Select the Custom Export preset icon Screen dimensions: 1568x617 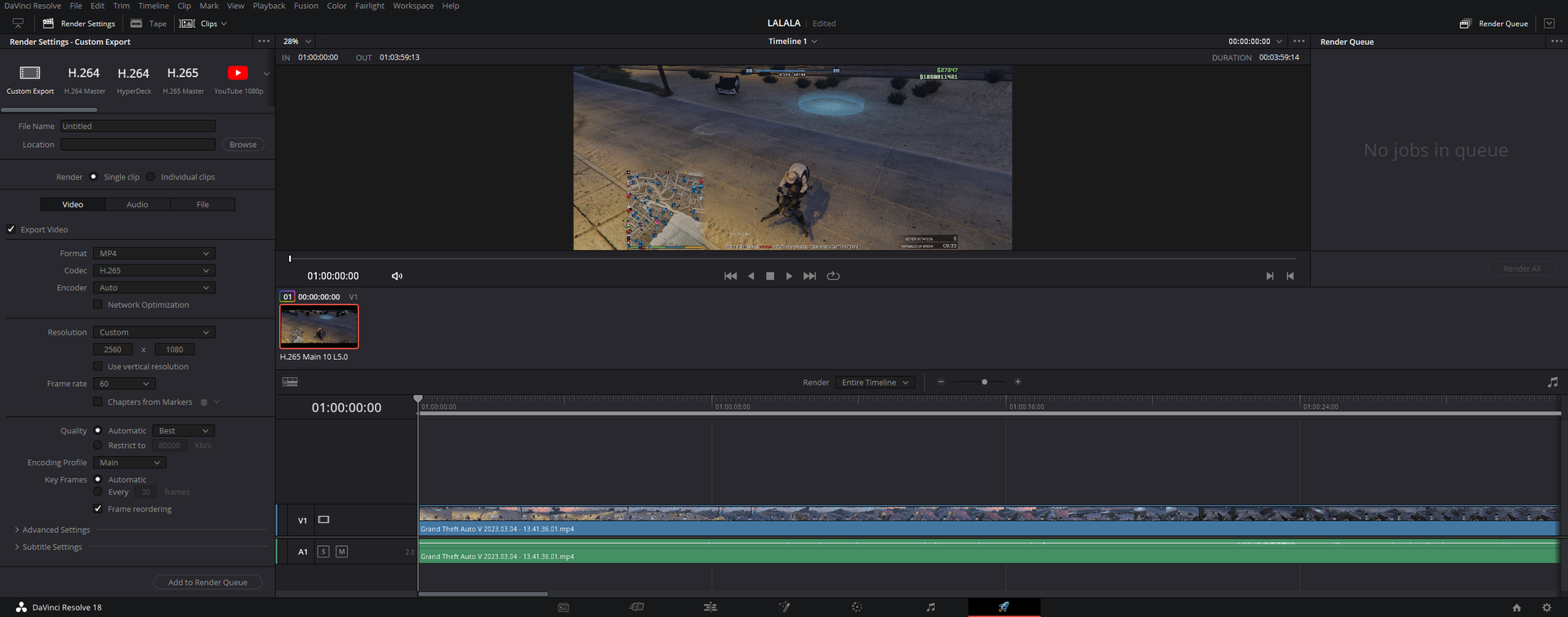[30, 73]
